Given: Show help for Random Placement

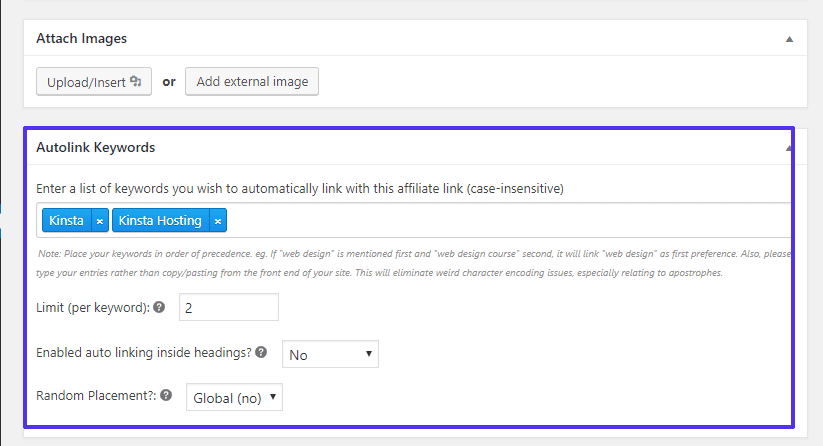Looking at the screenshot, I should tap(166, 397).
